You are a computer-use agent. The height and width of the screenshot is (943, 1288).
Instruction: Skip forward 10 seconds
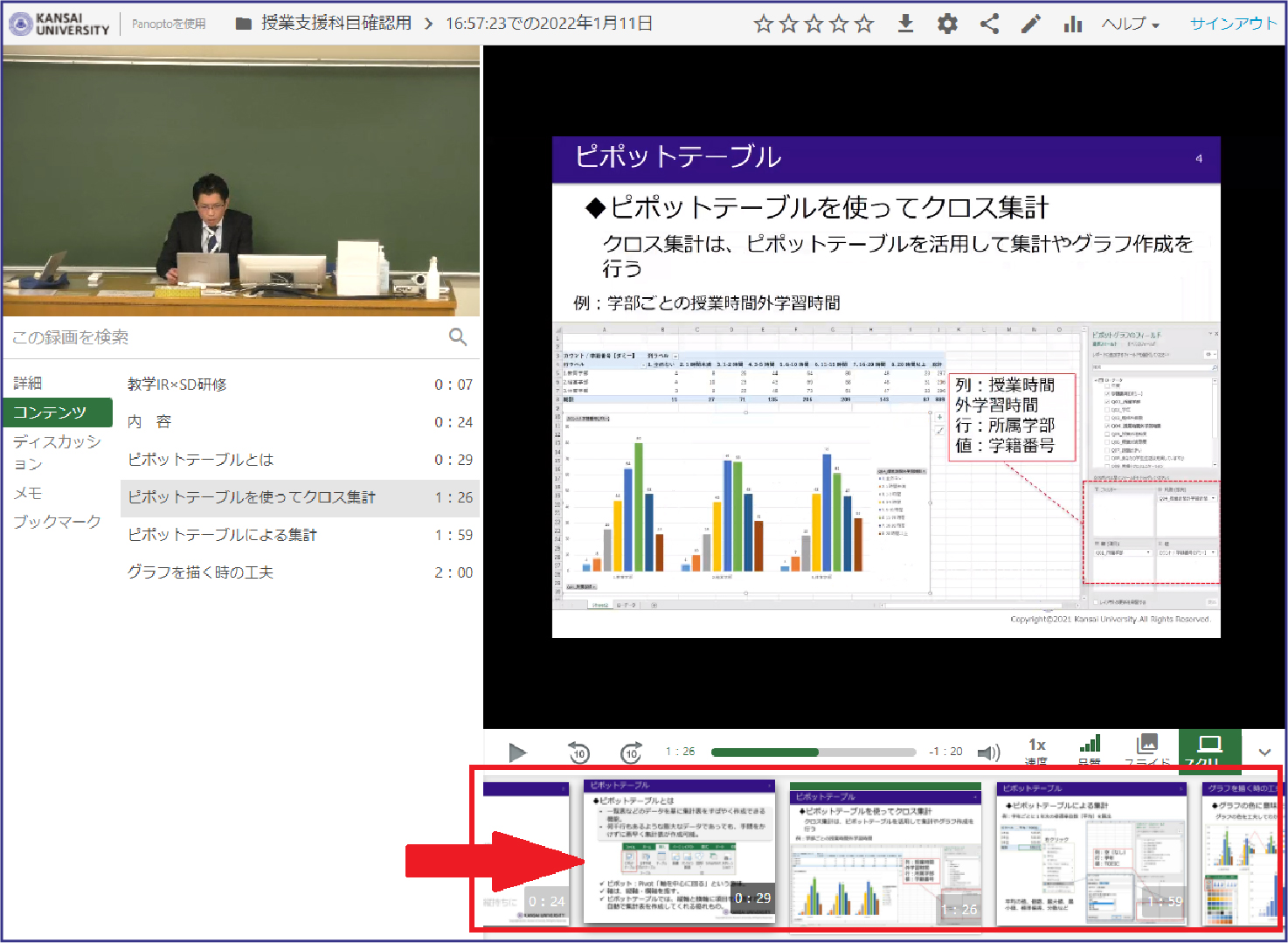[631, 752]
